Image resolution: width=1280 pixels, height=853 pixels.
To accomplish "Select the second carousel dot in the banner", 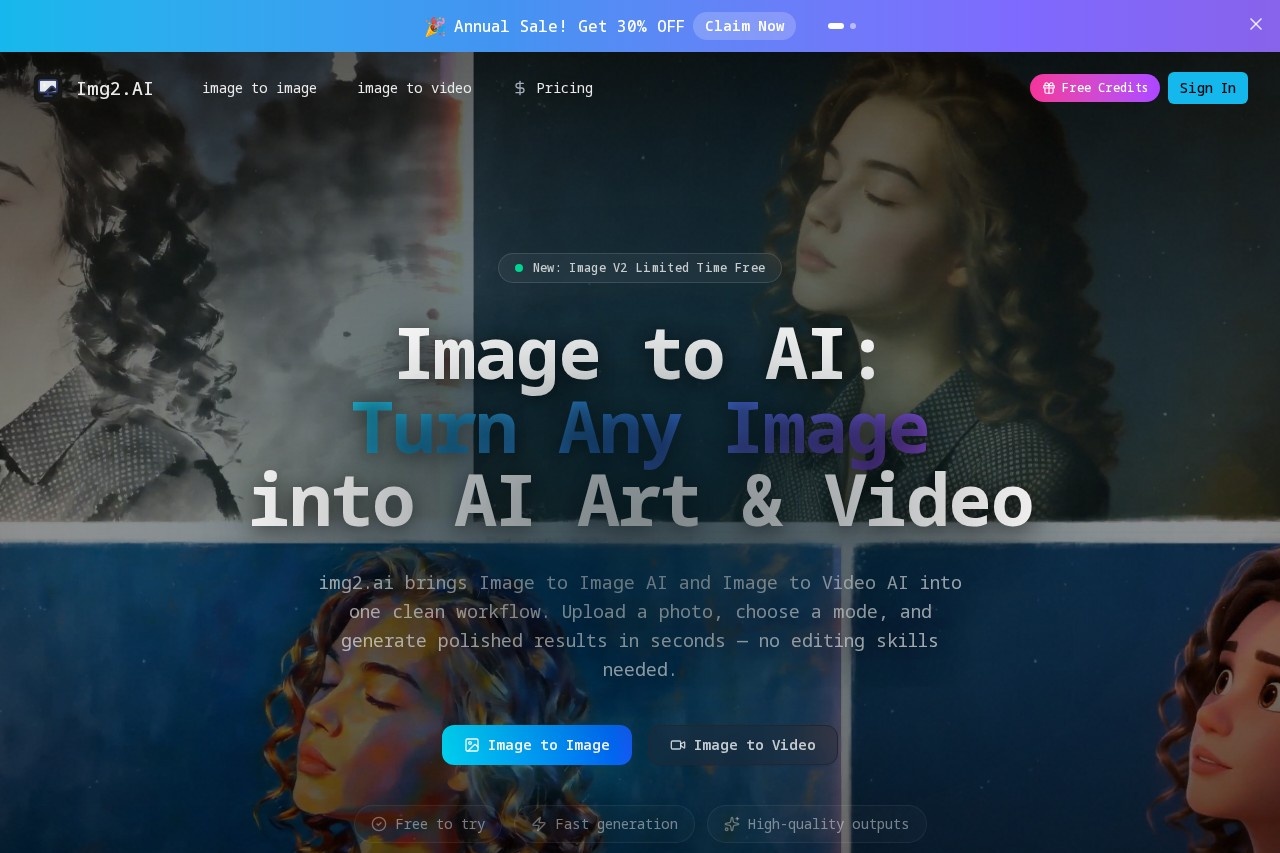I will point(853,26).
